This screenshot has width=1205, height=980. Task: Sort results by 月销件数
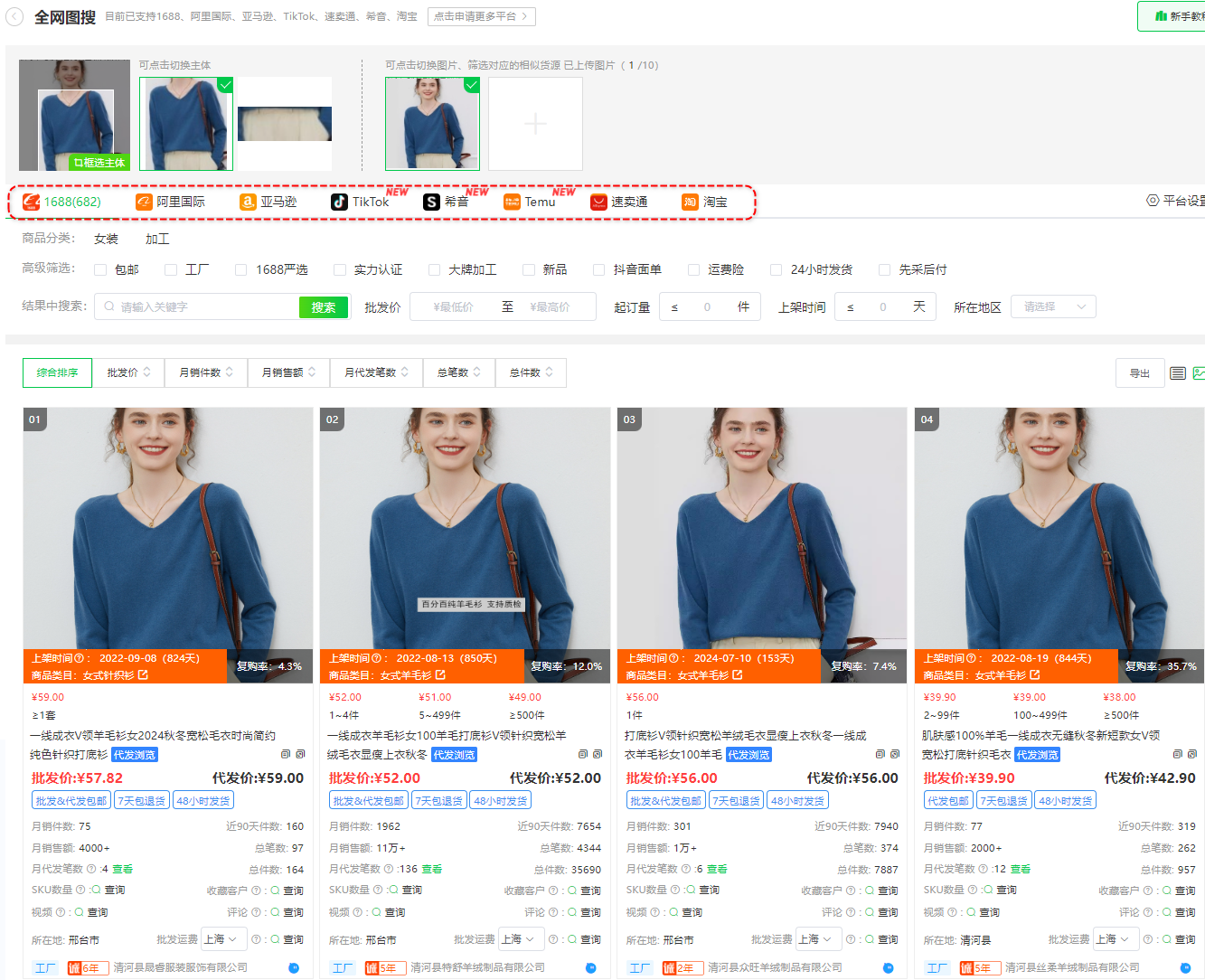(205, 372)
